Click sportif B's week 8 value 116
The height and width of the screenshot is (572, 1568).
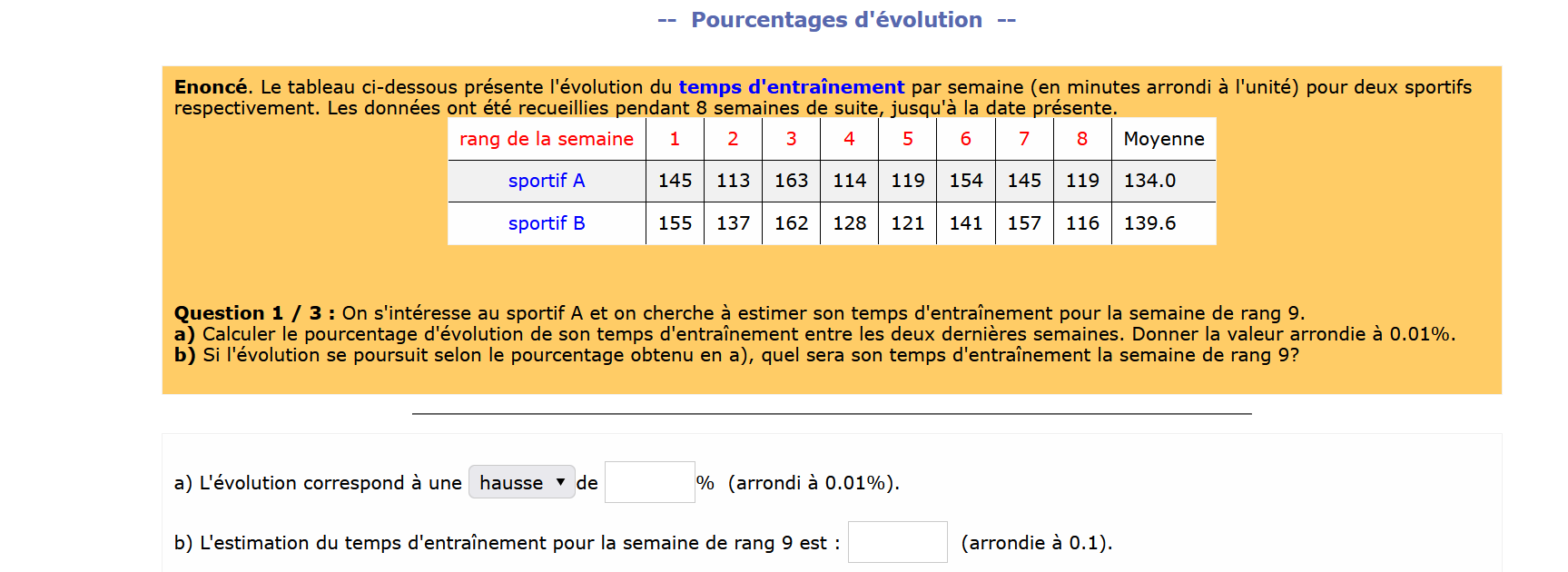[x=1082, y=223]
